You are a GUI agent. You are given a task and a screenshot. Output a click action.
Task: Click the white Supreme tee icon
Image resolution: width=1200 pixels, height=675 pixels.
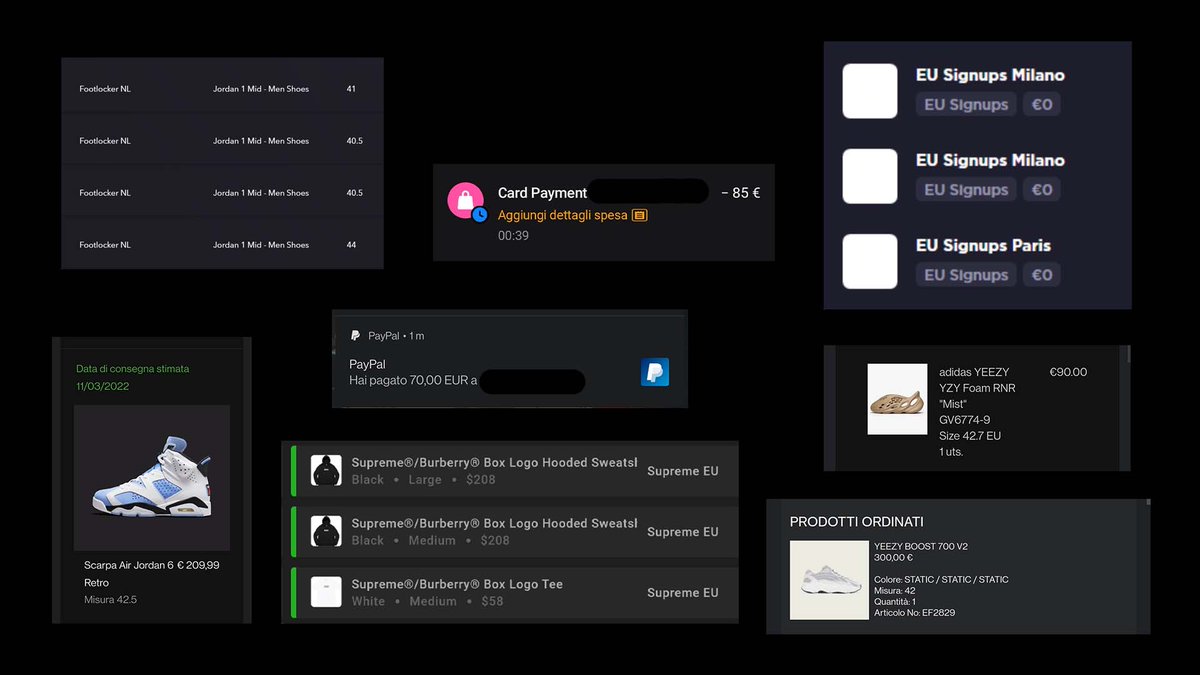[325, 592]
